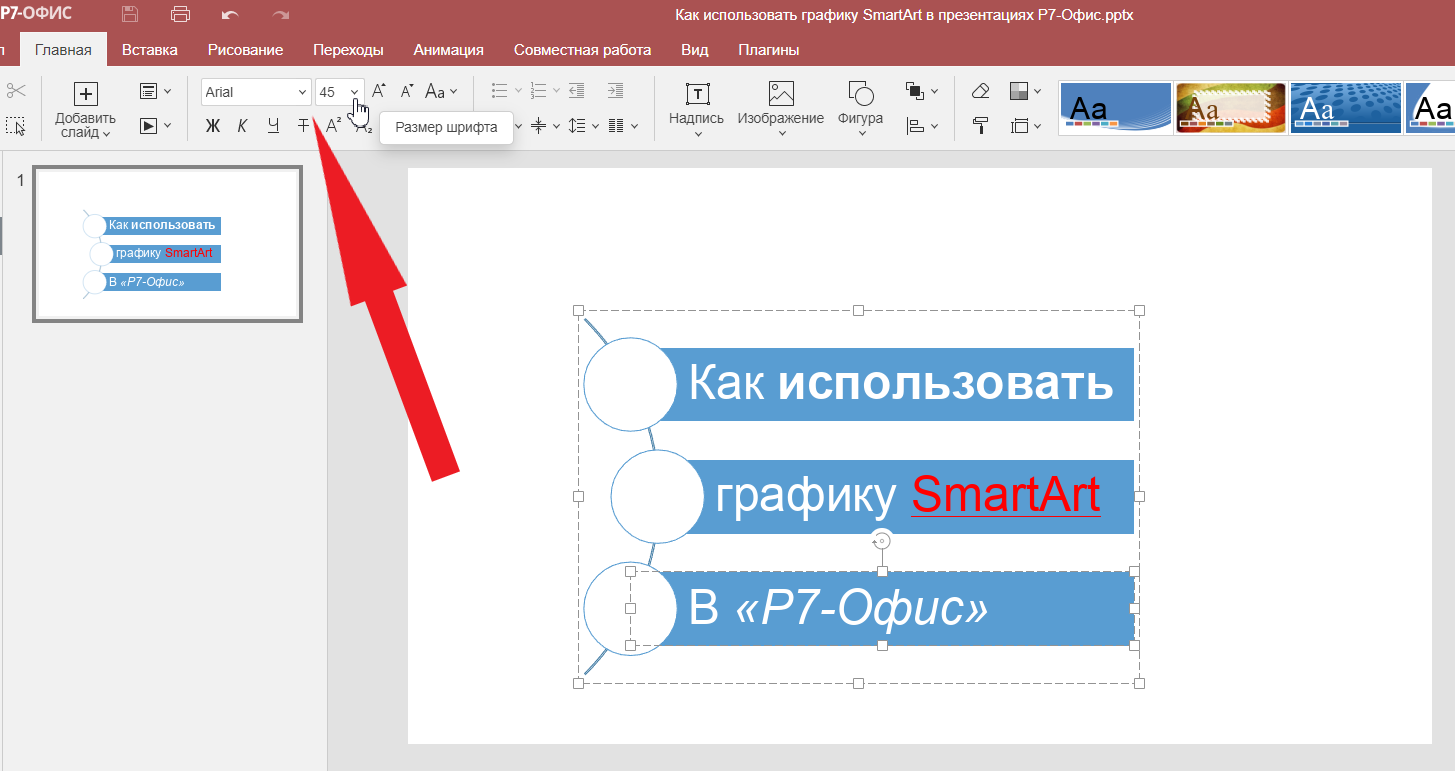Image resolution: width=1455 pixels, height=771 pixels.
Task: Open the Рисование tab
Action: tap(245, 50)
